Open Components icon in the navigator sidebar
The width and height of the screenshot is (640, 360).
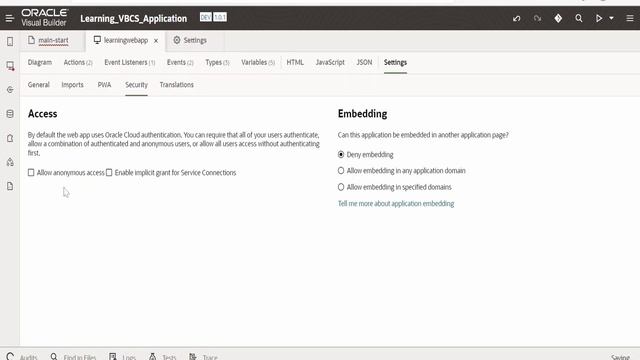coord(10,162)
